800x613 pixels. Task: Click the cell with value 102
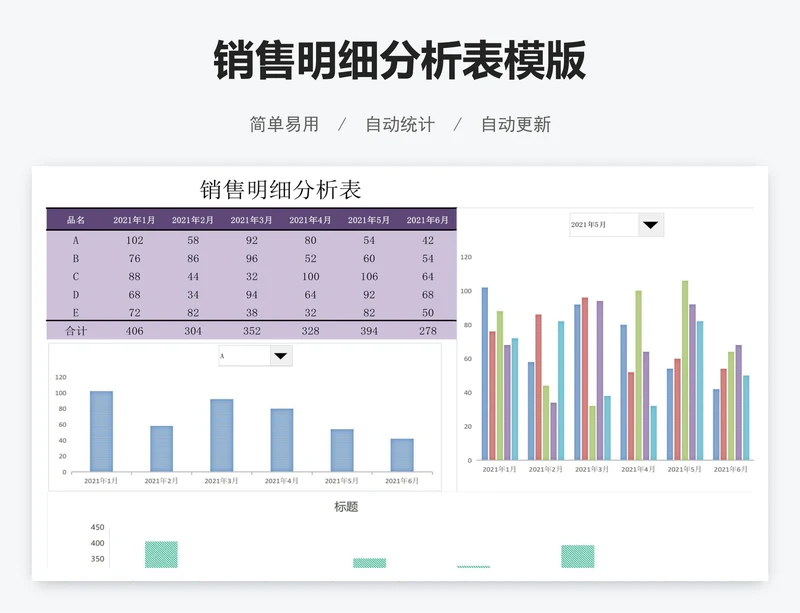135,240
